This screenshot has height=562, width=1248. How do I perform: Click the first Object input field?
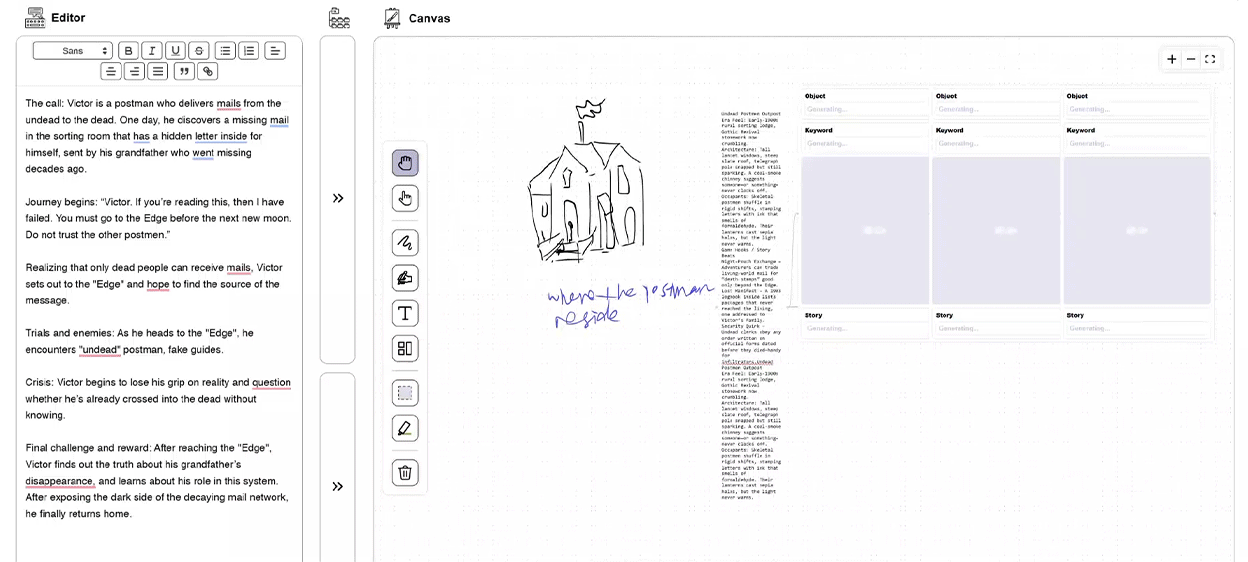(x=865, y=109)
